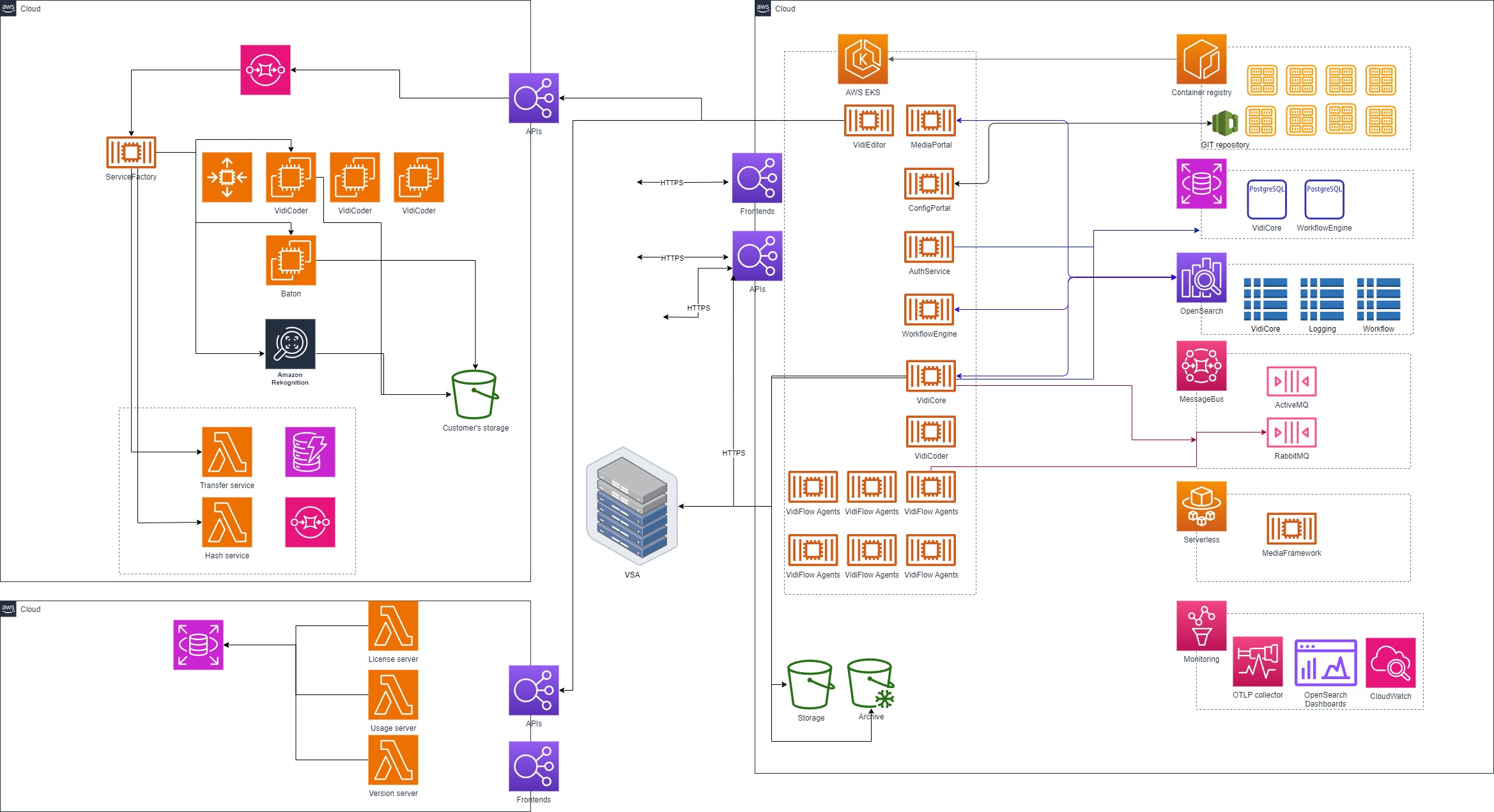Click the APIs load balancer below Frontends

(757, 256)
